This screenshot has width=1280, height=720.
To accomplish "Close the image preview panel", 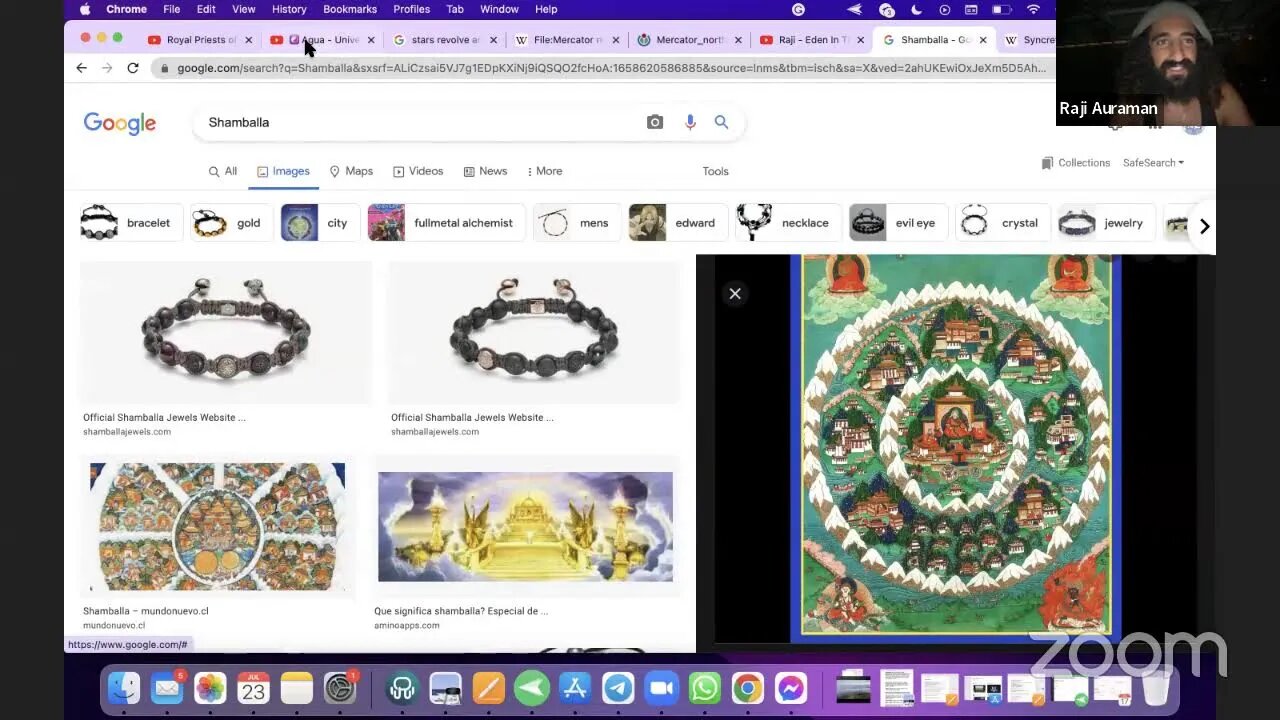I will pos(735,293).
